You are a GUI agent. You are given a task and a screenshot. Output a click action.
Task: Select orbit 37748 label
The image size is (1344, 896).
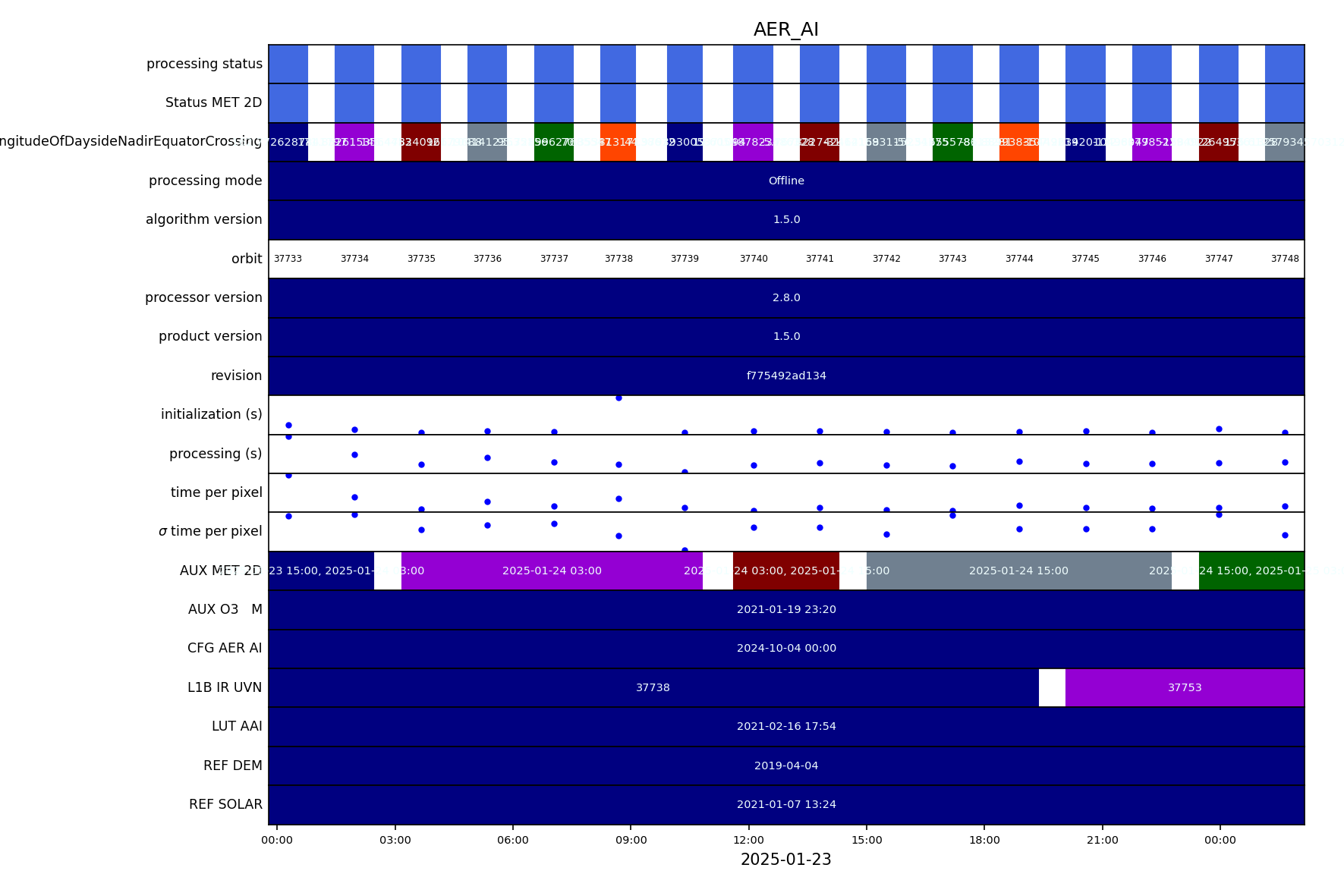[1284, 259]
